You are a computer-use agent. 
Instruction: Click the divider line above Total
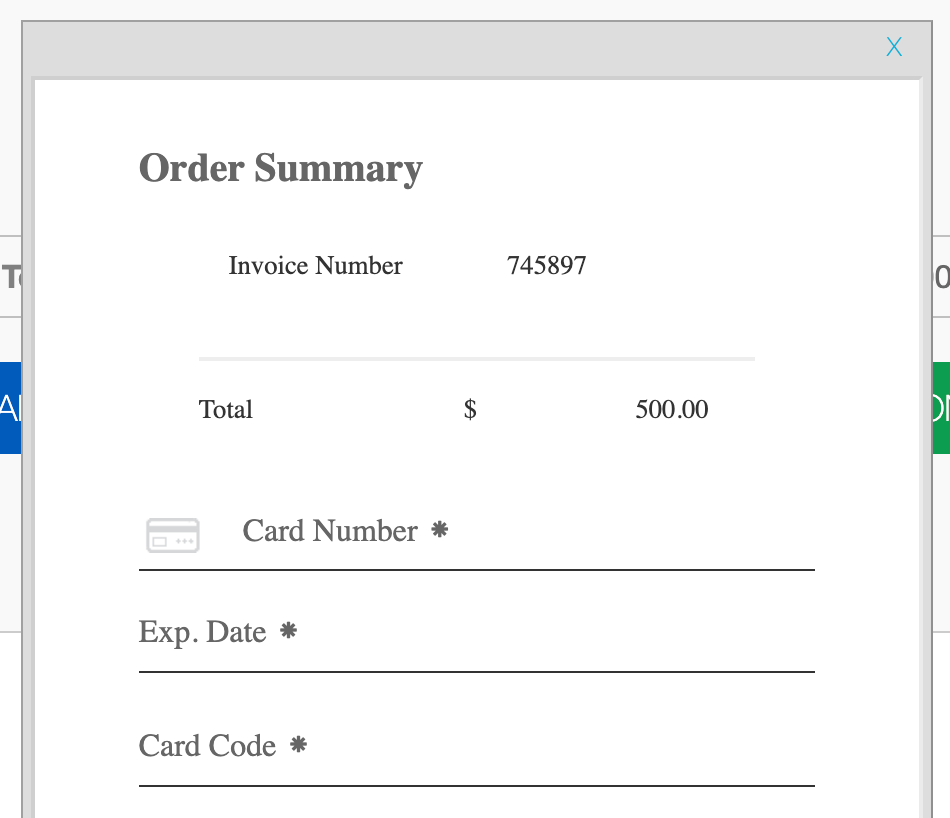tap(477, 359)
